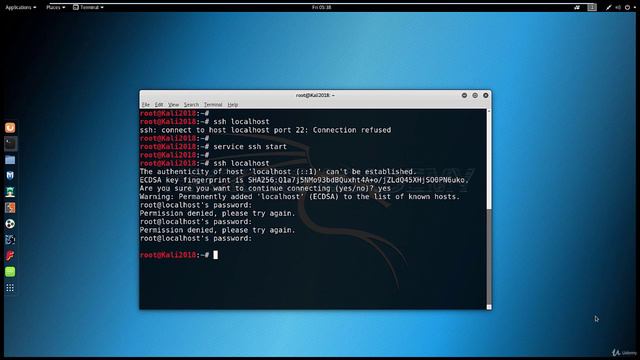640x360 pixels.
Task: Maximize the terminal window
Action: pos(475,95)
